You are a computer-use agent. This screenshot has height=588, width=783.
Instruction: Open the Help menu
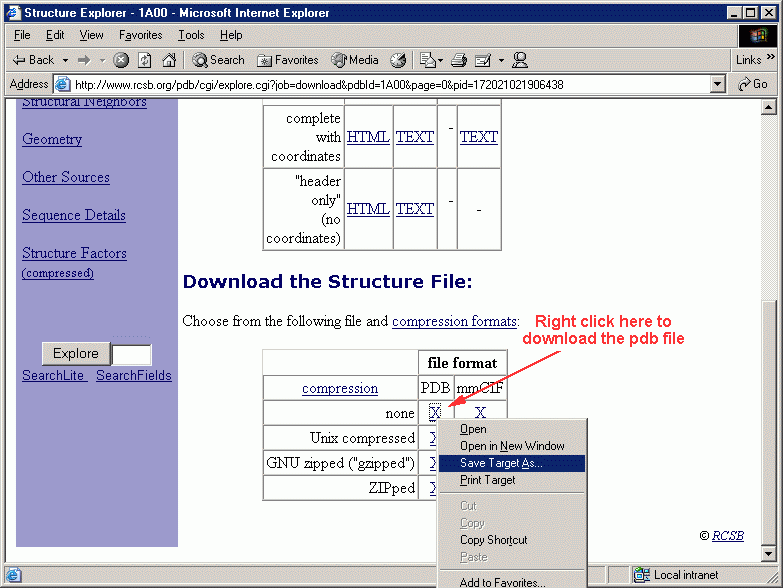pos(231,35)
